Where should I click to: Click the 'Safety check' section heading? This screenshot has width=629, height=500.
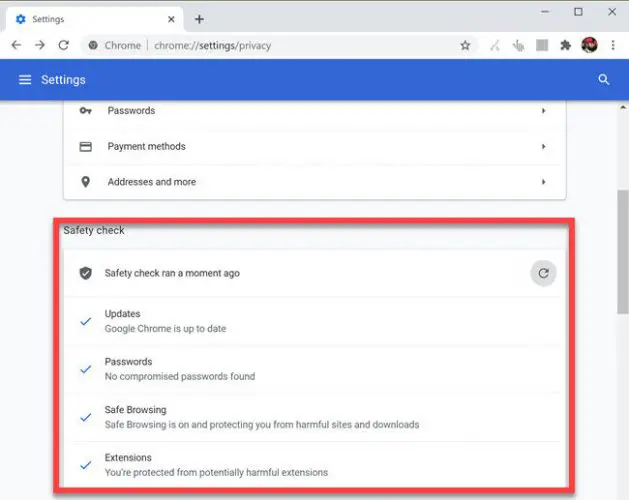(94, 230)
